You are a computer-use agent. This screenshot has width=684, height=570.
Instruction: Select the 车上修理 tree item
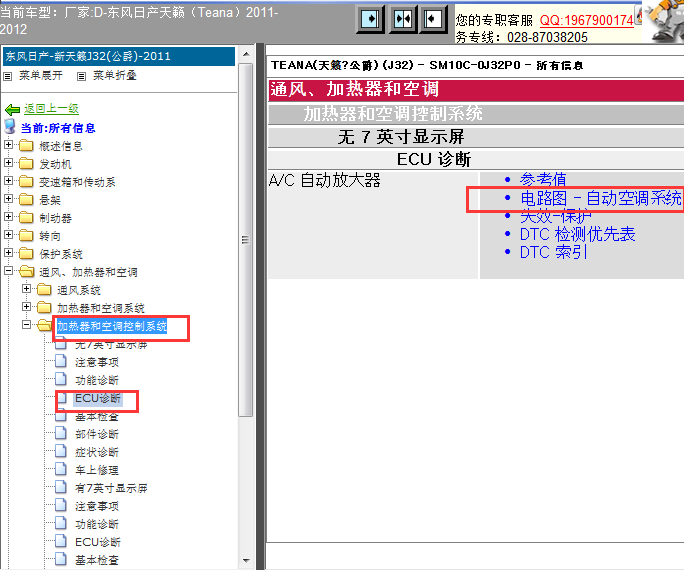(x=97, y=470)
